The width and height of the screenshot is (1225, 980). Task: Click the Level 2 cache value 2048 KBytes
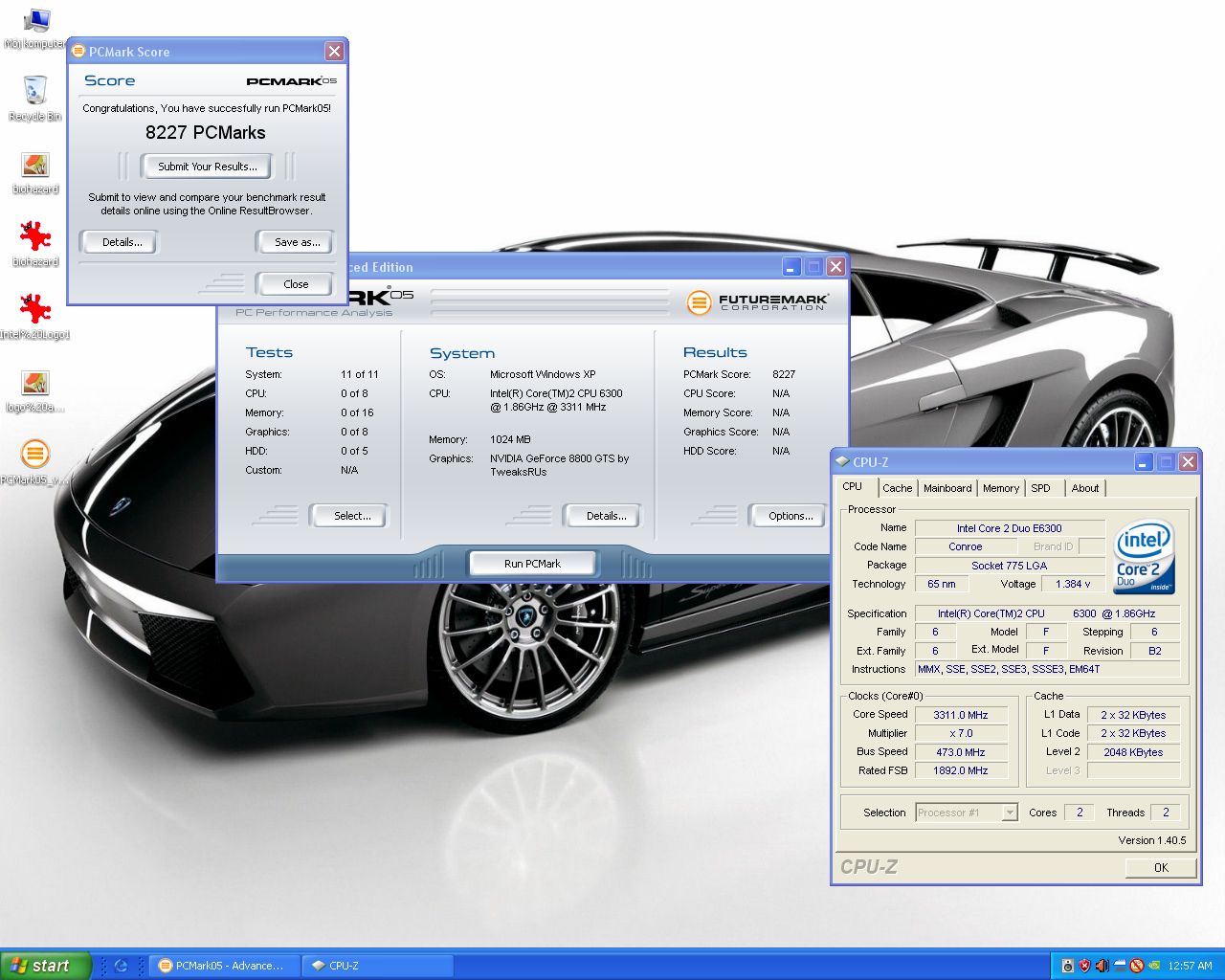click(x=1133, y=752)
